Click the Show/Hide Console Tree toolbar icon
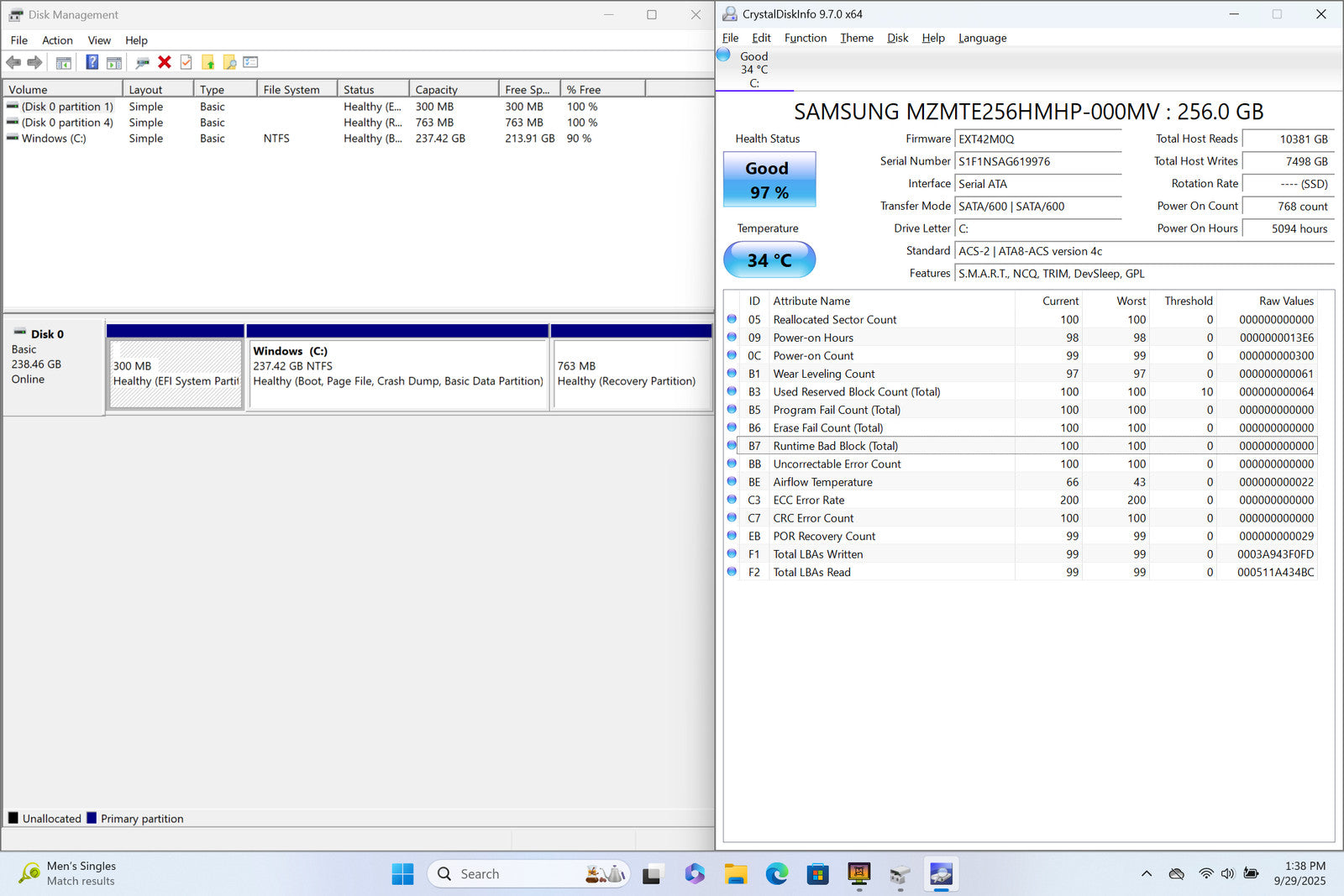 click(63, 62)
